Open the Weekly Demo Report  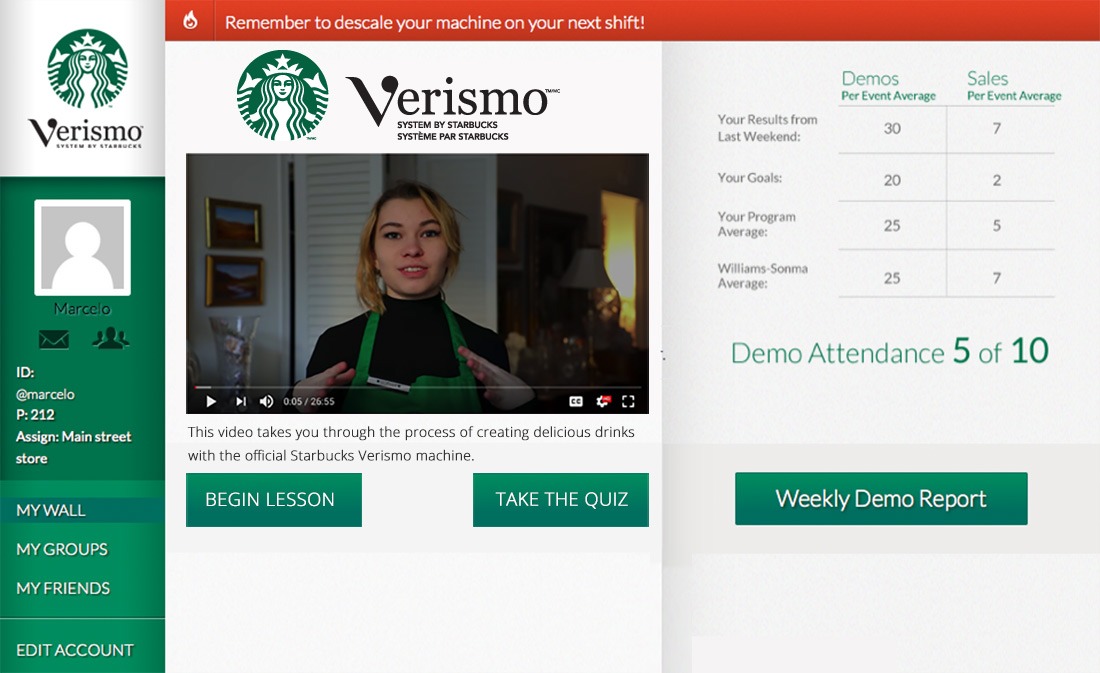881,498
